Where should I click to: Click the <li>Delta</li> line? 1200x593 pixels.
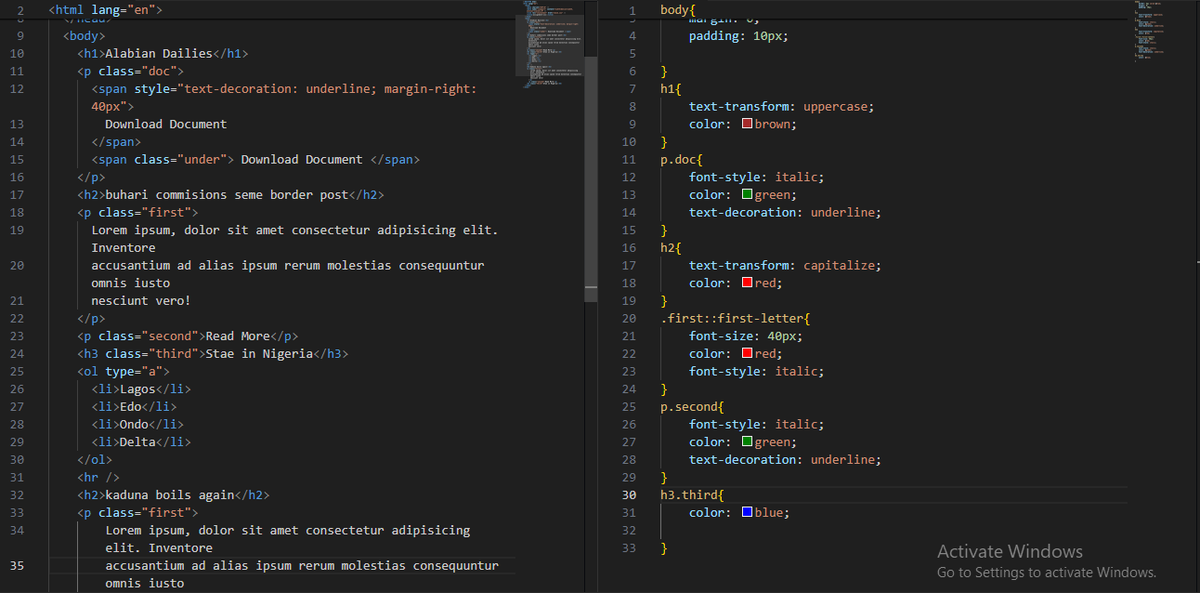tap(141, 442)
